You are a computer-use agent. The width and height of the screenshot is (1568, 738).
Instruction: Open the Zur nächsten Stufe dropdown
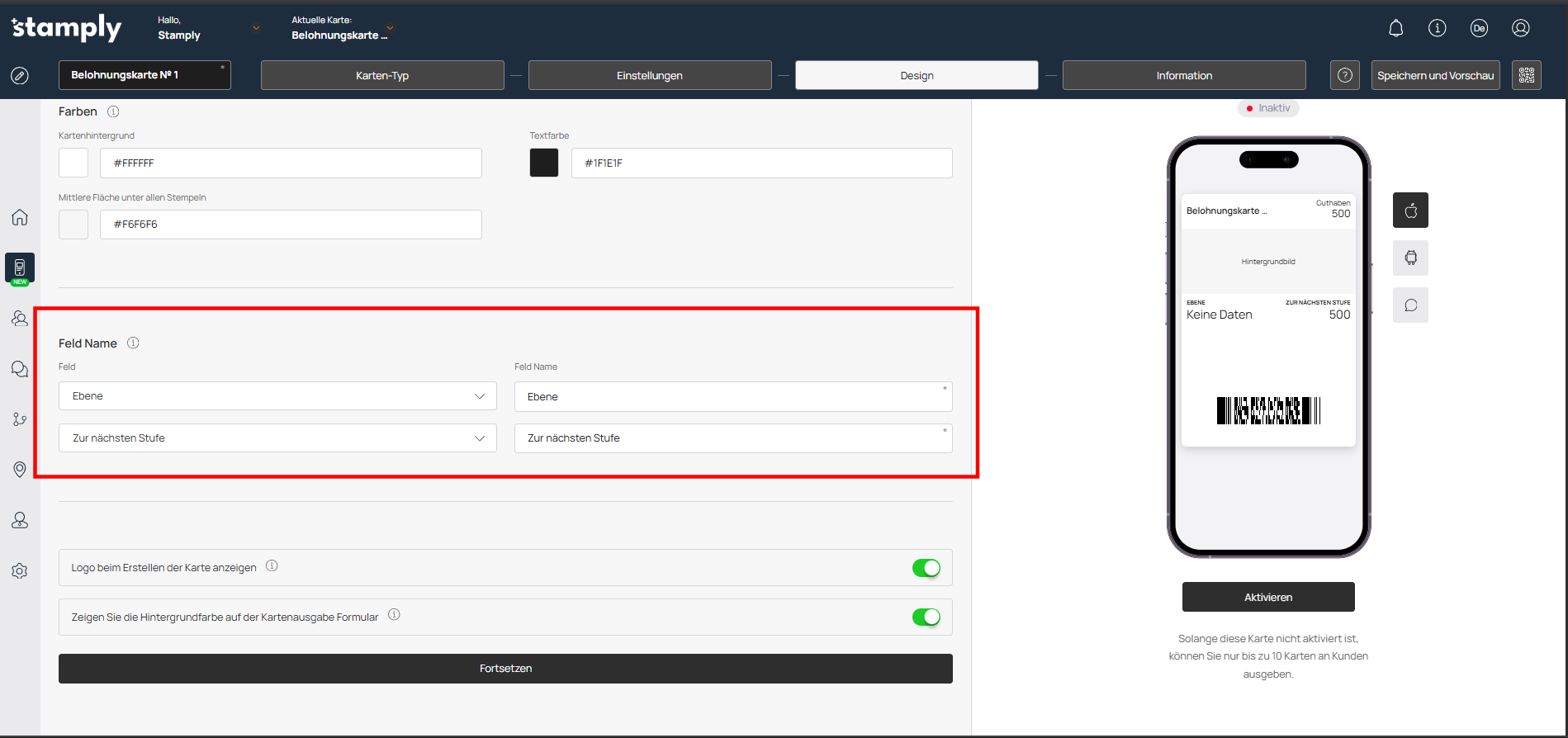[277, 438]
